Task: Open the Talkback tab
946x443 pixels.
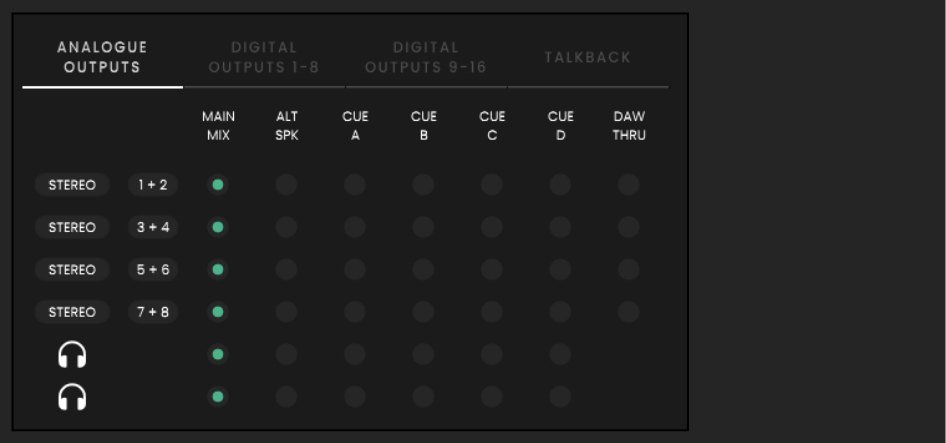Action: (588, 57)
